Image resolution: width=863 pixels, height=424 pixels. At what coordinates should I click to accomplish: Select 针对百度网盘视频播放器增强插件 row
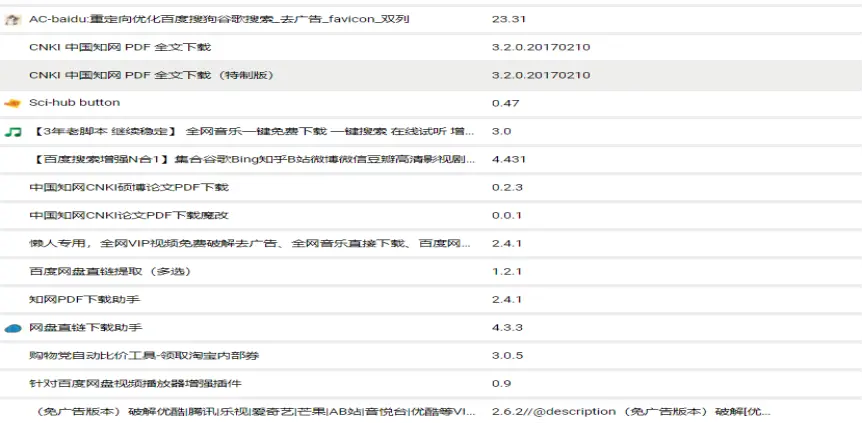pos(431,384)
